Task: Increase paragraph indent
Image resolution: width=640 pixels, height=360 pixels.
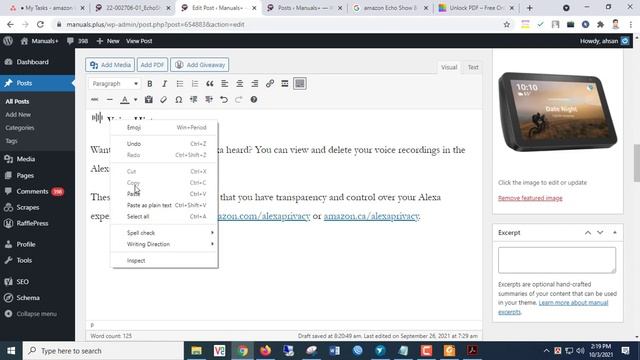Action: (x=209, y=100)
